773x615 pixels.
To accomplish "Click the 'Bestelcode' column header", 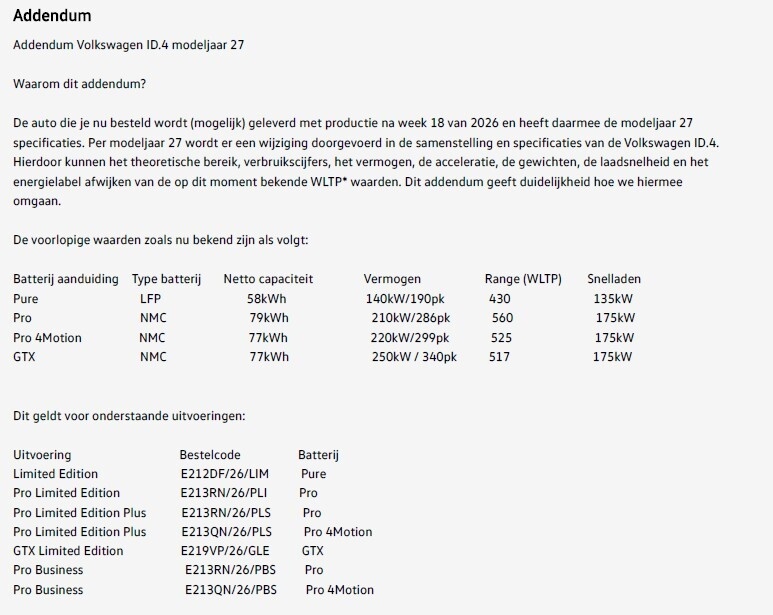I will [x=210, y=455].
